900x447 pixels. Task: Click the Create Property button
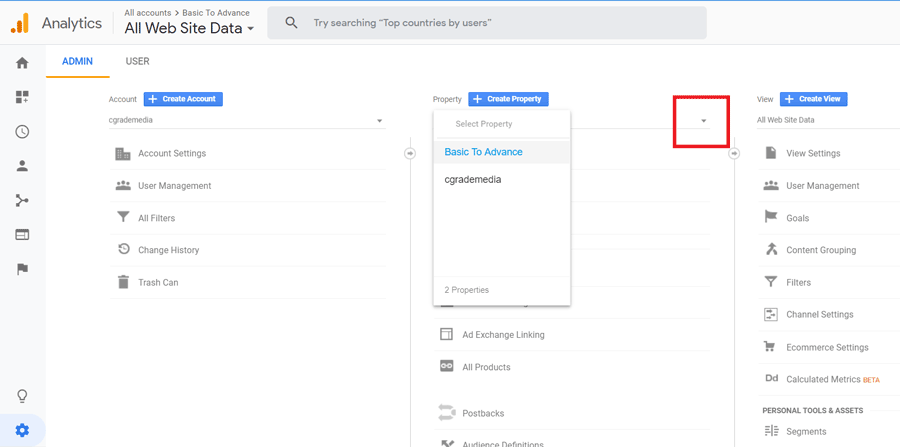(x=509, y=99)
